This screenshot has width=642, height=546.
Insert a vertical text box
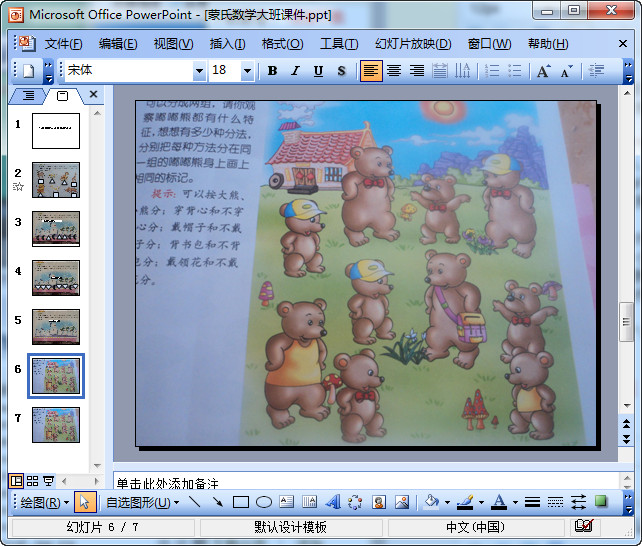pyautogui.click(x=310, y=502)
